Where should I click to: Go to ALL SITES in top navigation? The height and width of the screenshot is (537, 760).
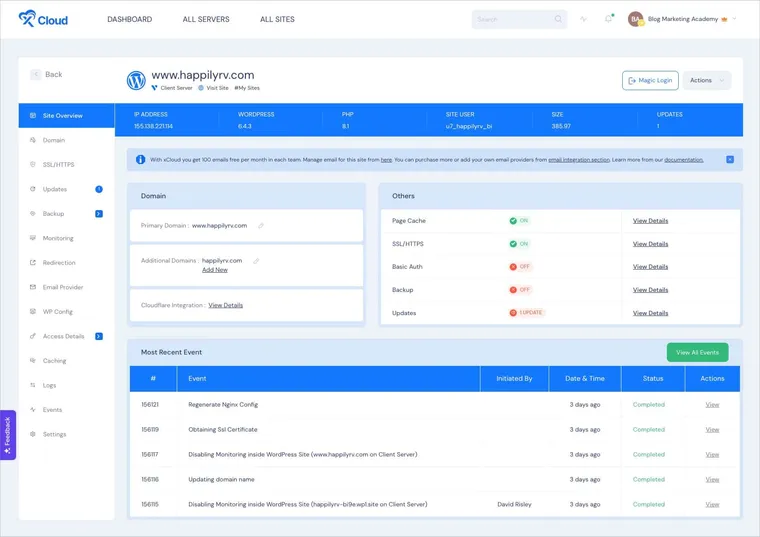tap(277, 19)
